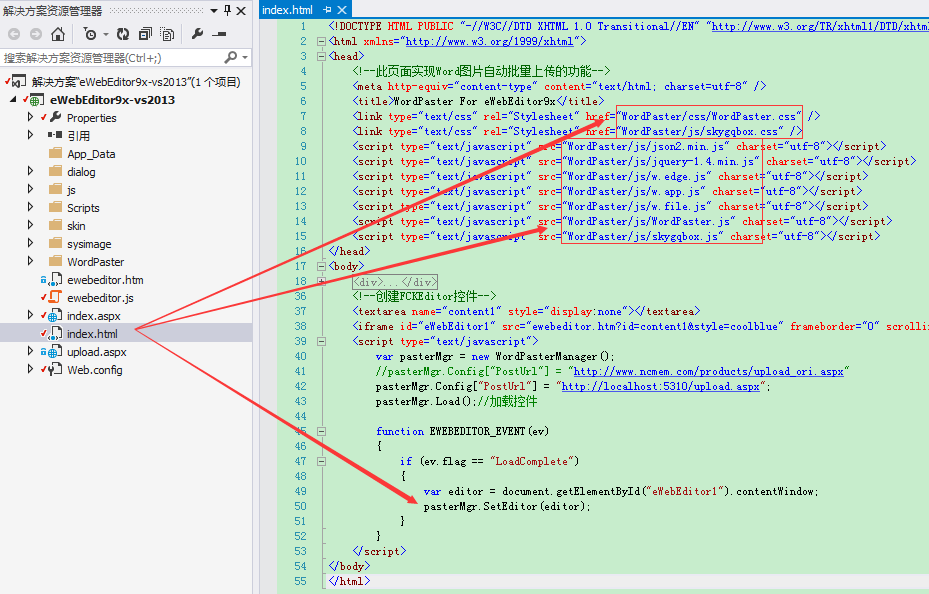Viewport: 929px width, 594px height.
Task: Select the App_Data folder
Action: click(91, 154)
